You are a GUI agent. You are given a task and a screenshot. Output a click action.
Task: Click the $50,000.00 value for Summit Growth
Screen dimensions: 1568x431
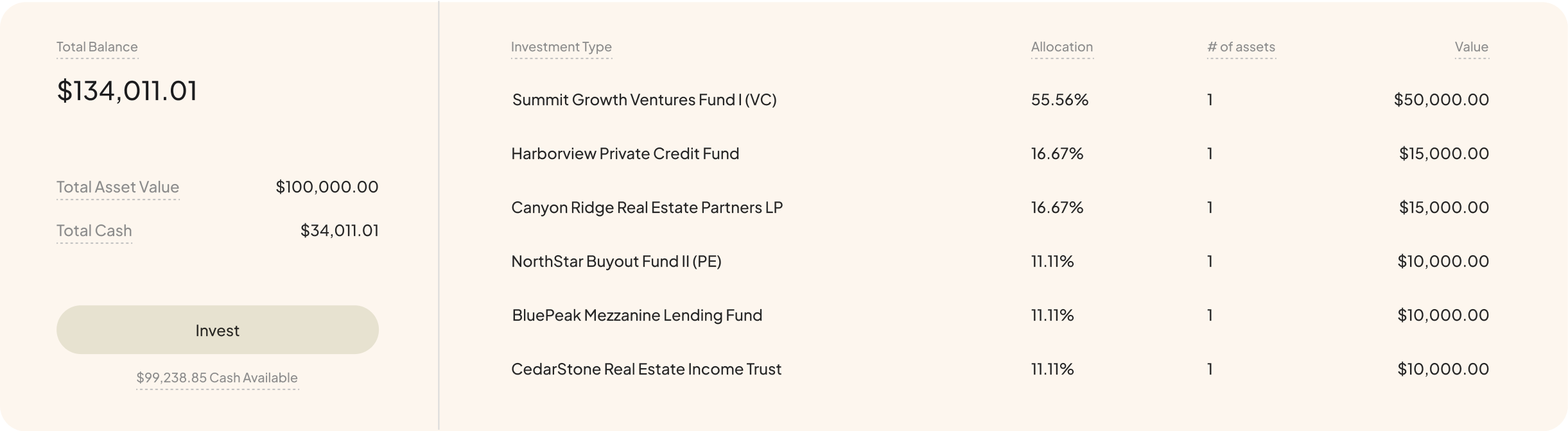[1441, 99]
